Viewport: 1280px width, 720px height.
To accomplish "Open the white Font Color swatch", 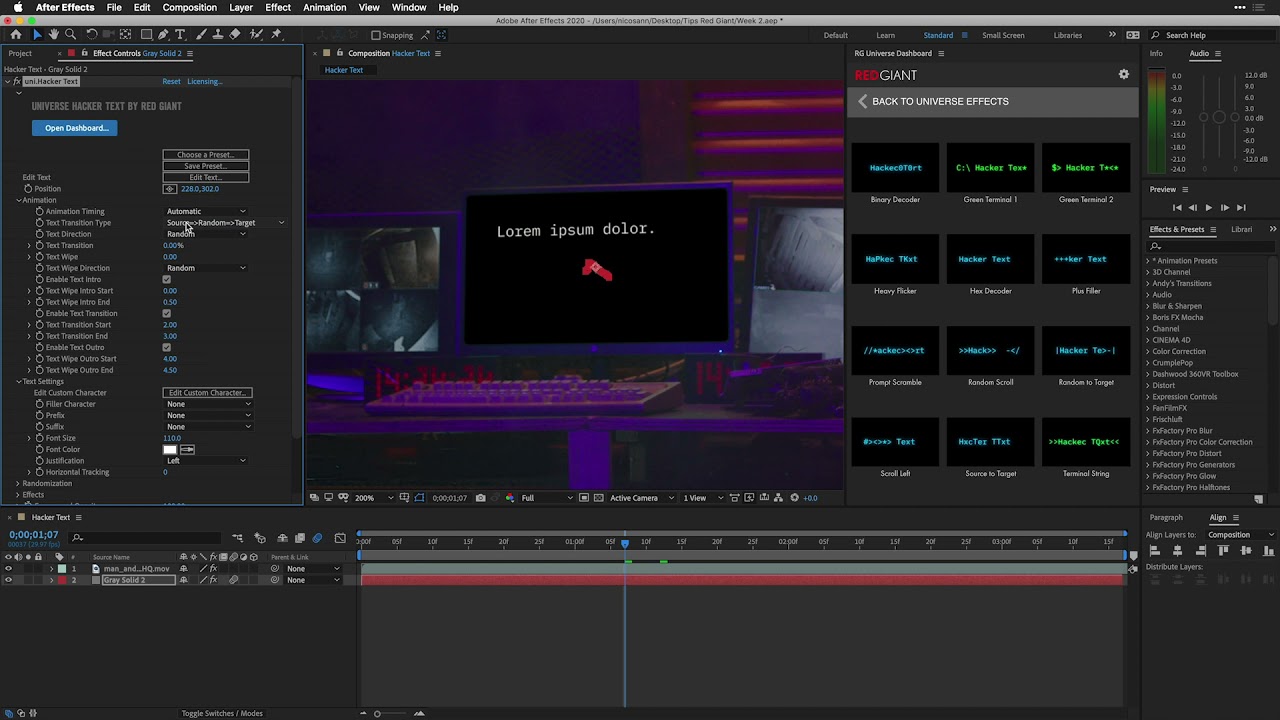I will pyautogui.click(x=170, y=450).
